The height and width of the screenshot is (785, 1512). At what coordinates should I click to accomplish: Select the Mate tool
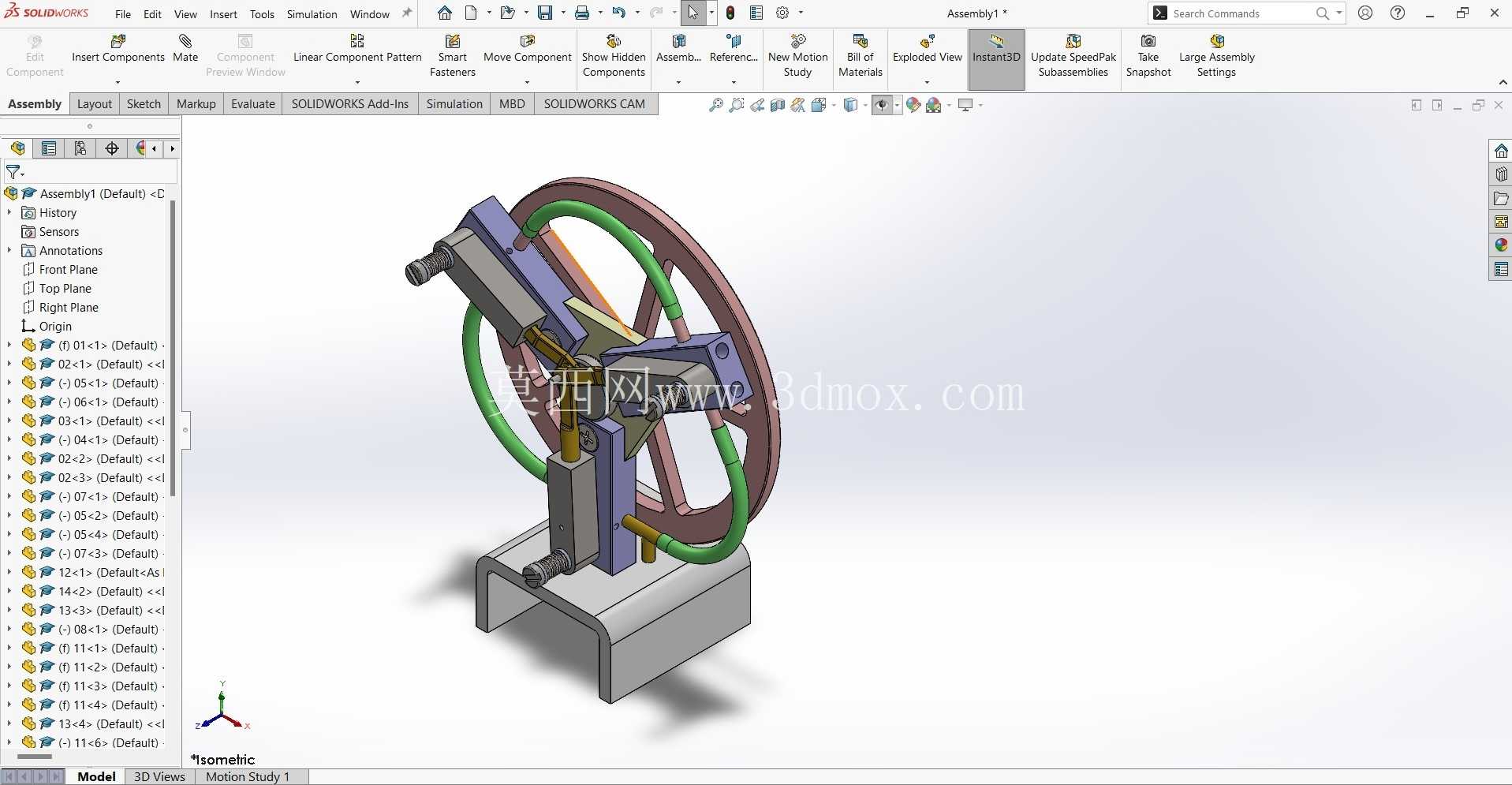[x=185, y=49]
